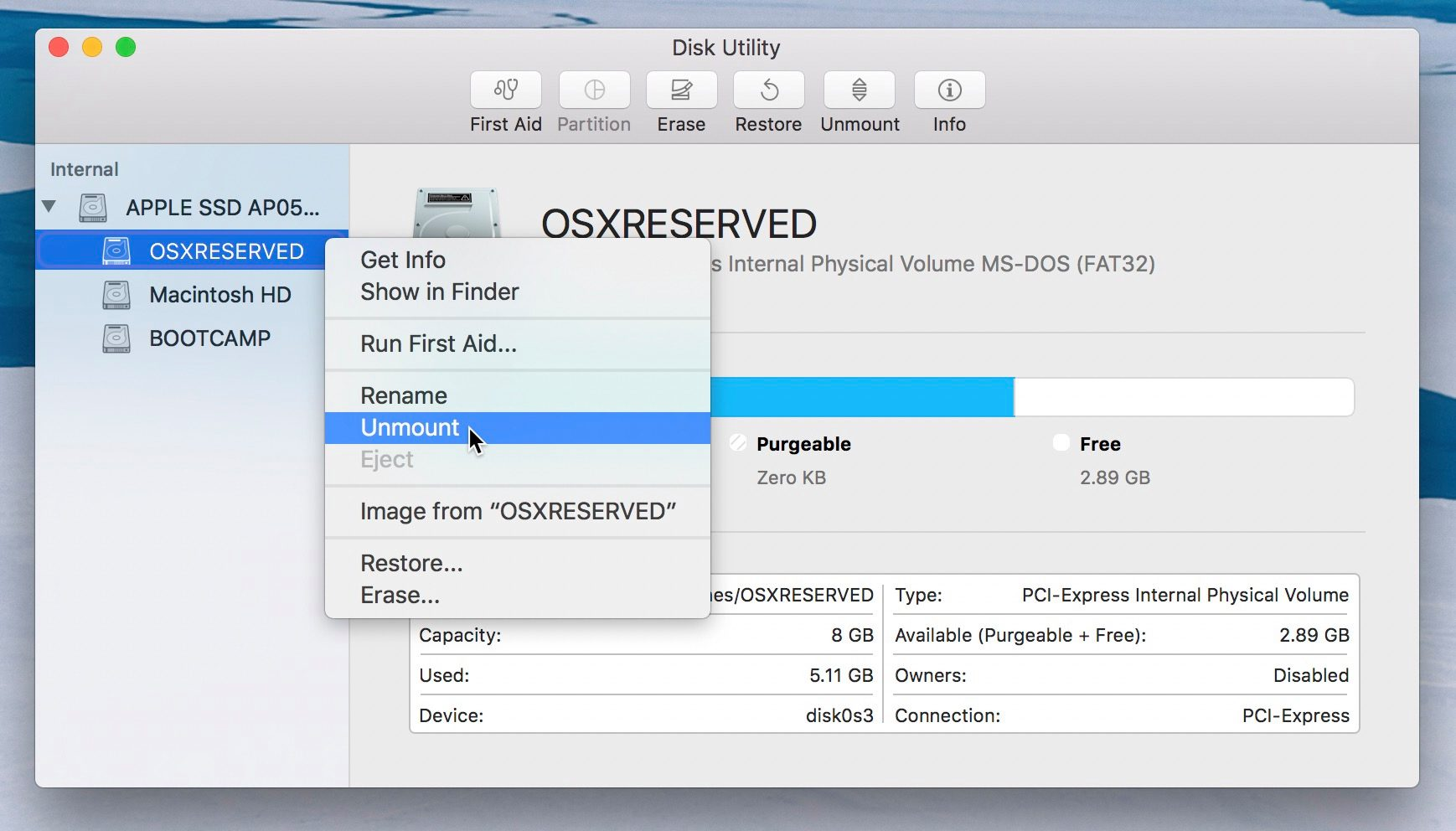Click the 5.11 GB used value
Image resolution: width=1456 pixels, height=831 pixels.
841,675
